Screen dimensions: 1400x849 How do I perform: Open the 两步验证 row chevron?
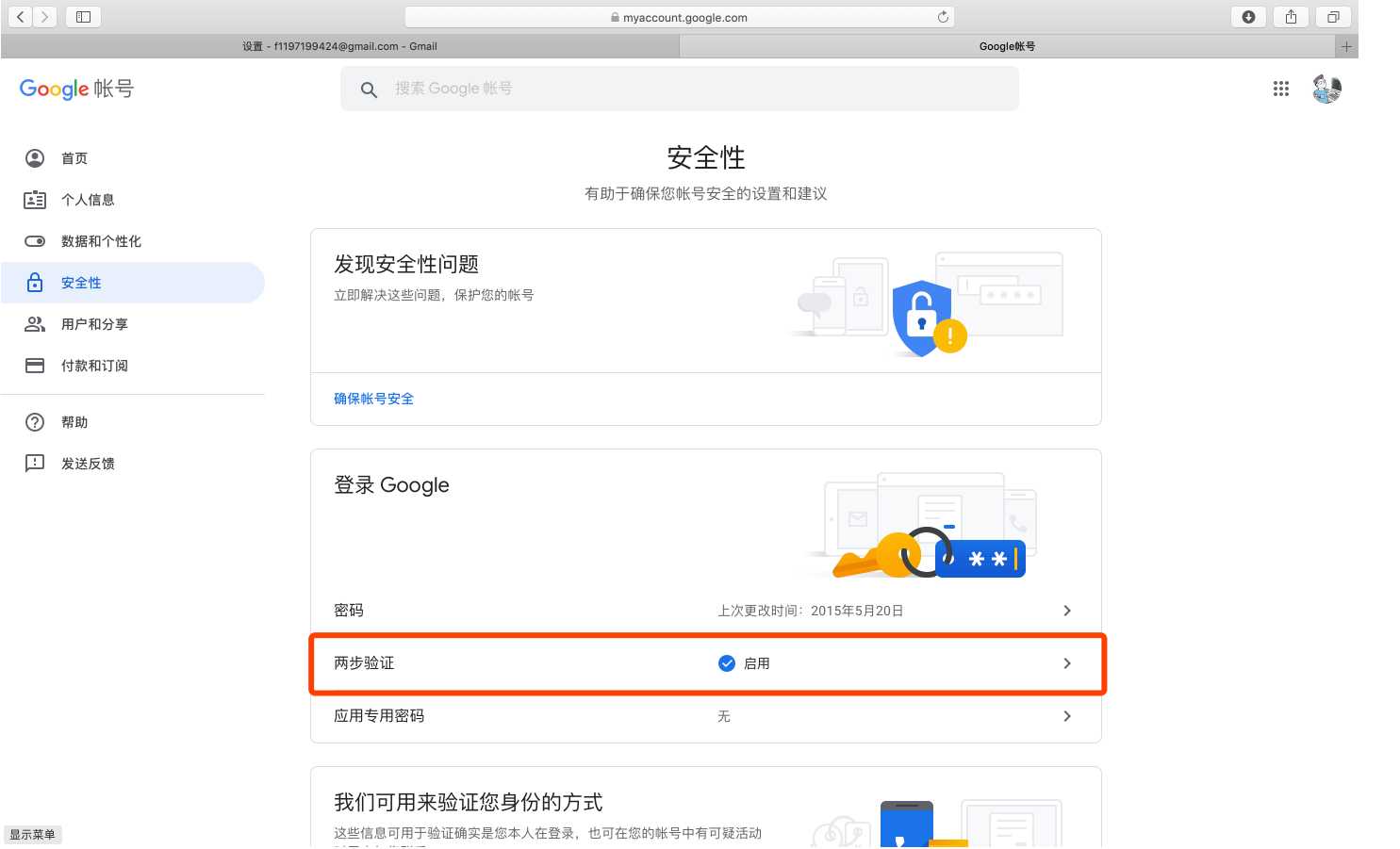(1067, 663)
